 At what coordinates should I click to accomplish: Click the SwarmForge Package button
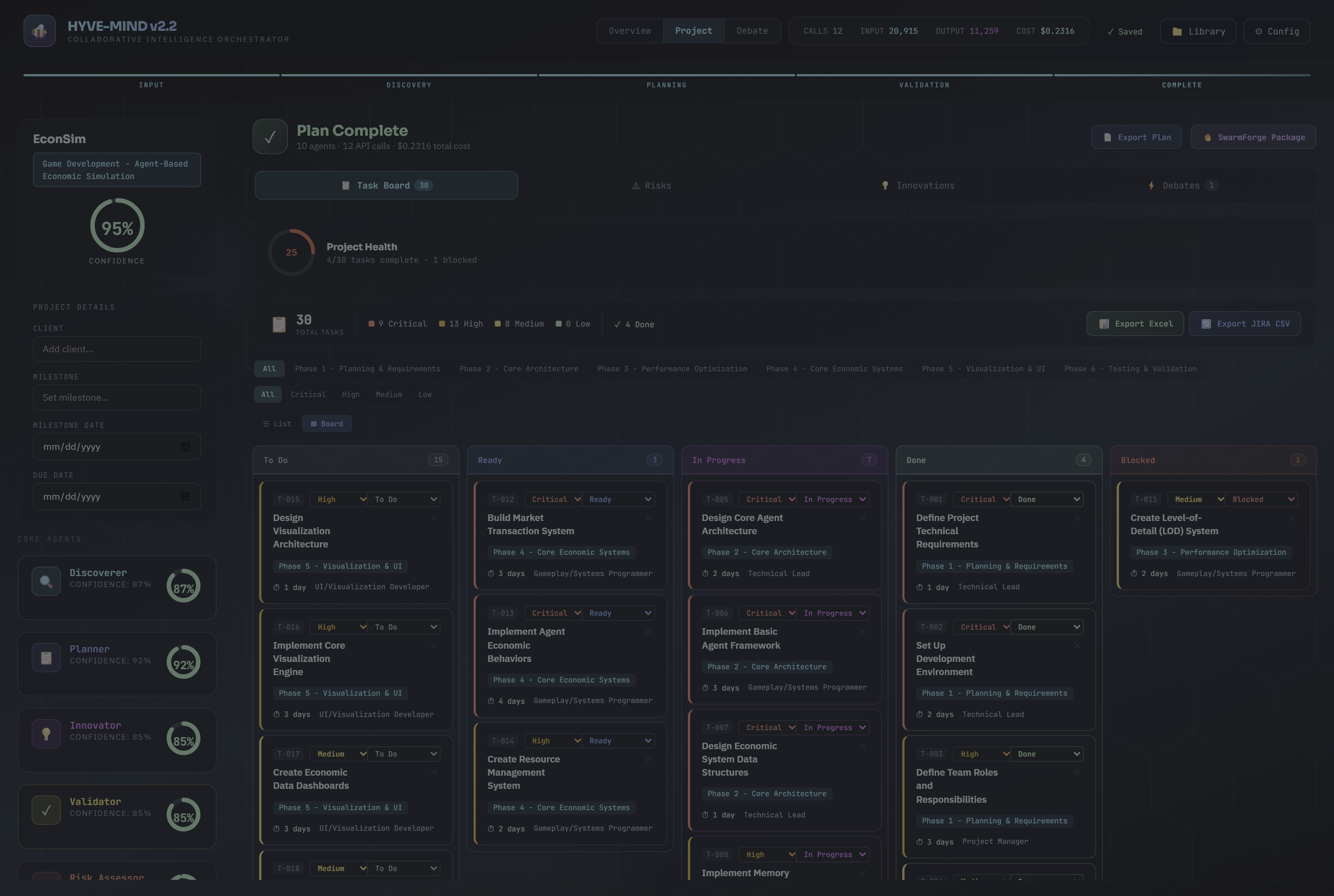1253,137
